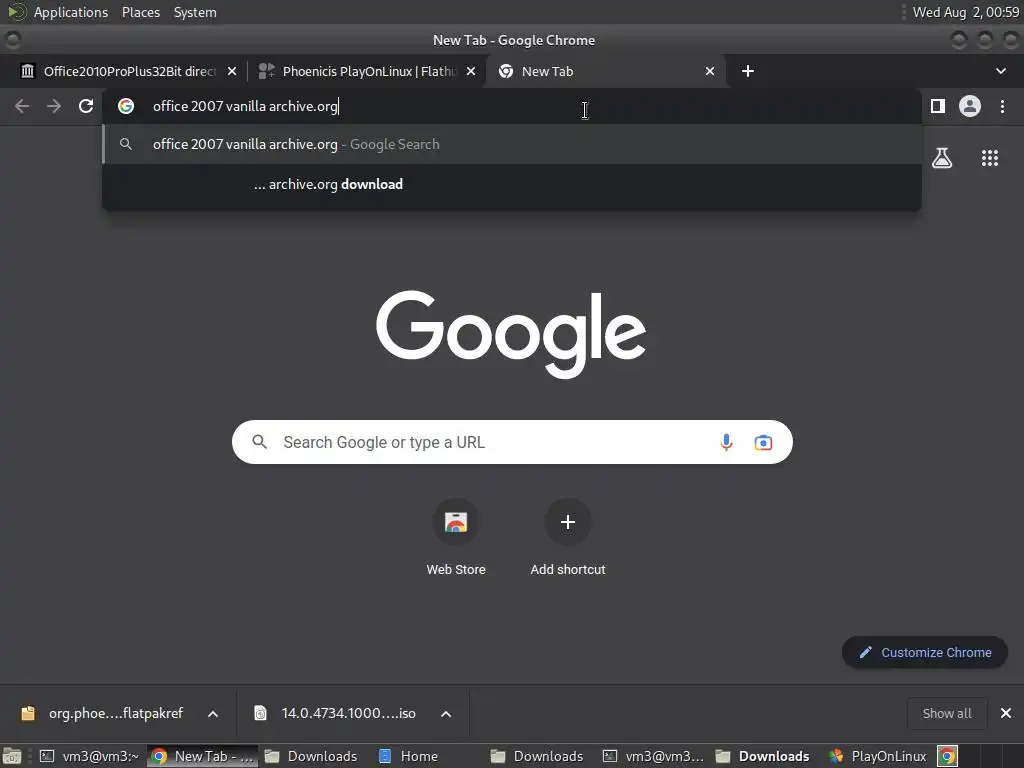The image size is (1024, 768).
Task: Open the Google apps grid
Action: [x=990, y=158]
